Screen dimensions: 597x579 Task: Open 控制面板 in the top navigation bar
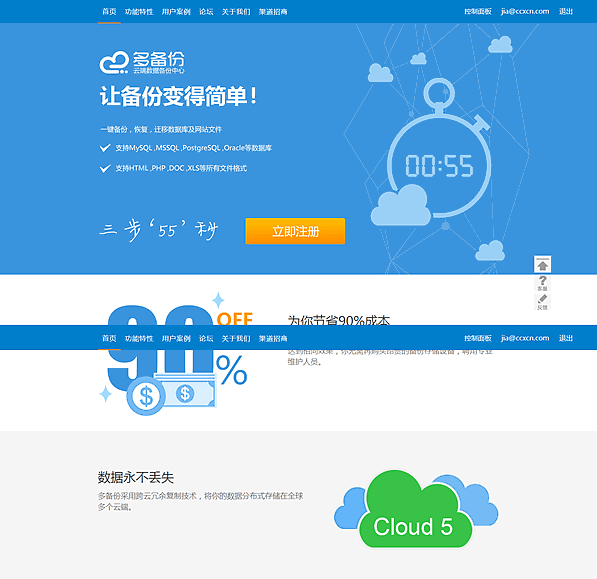[x=478, y=11]
